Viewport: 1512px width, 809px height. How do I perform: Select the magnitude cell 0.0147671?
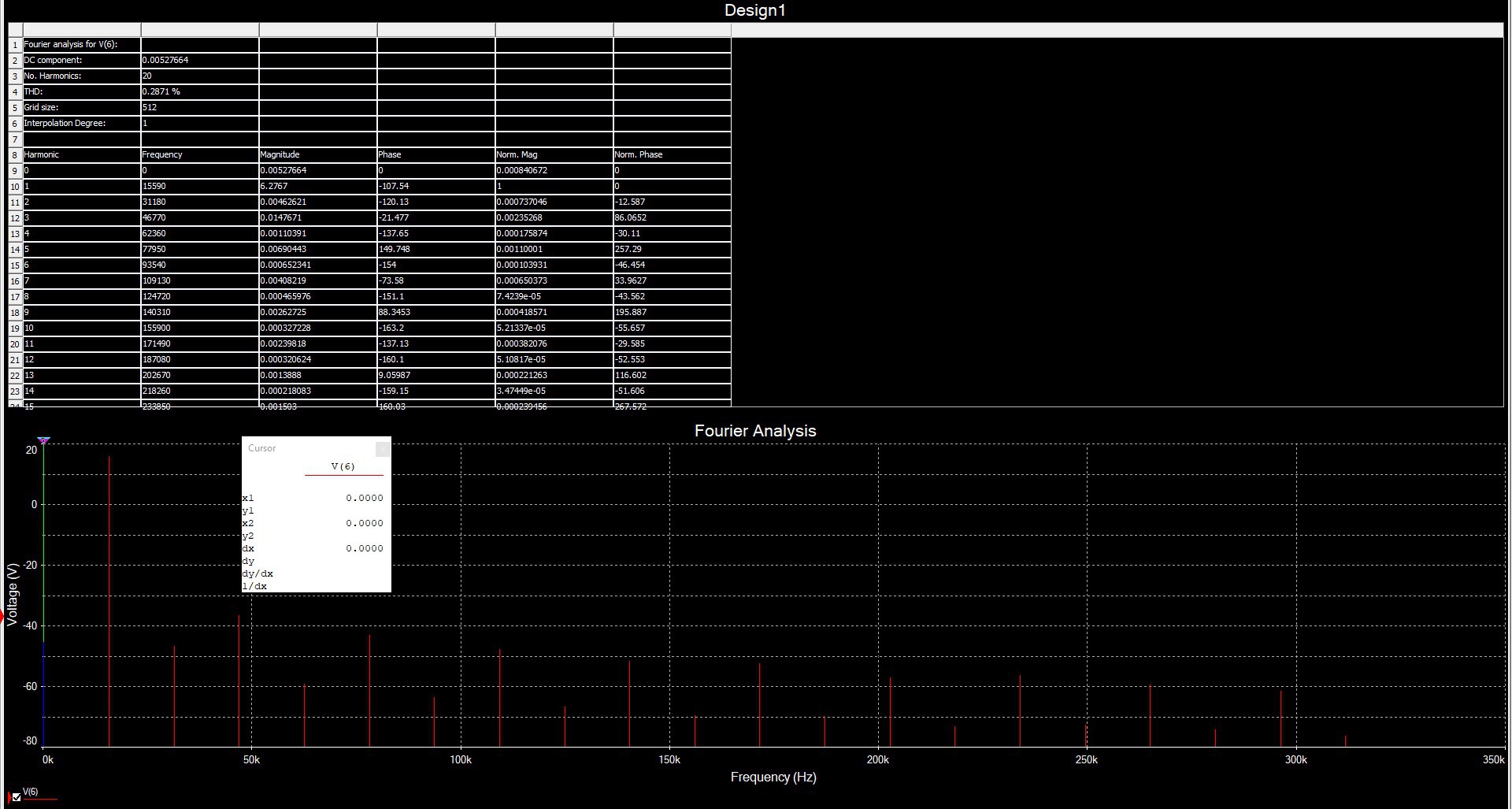(318, 217)
